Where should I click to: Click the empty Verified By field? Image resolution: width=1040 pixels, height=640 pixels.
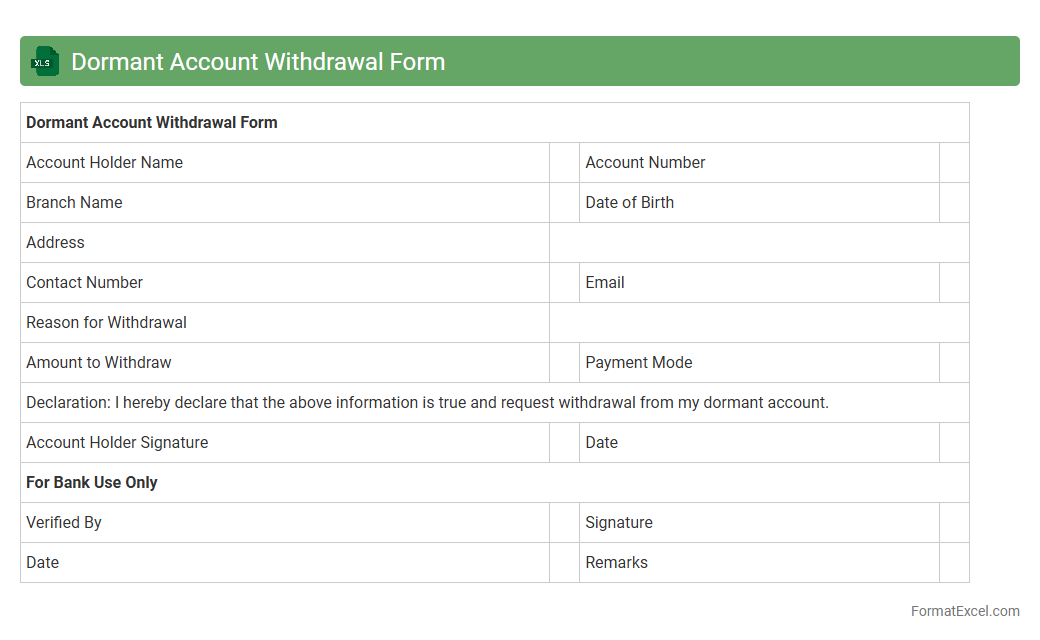(564, 523)
